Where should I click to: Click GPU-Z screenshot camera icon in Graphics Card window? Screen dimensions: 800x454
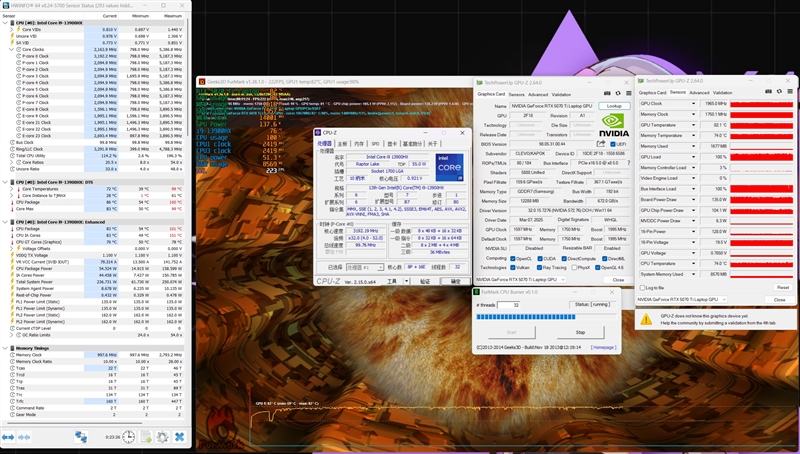(x=607, y=94)
